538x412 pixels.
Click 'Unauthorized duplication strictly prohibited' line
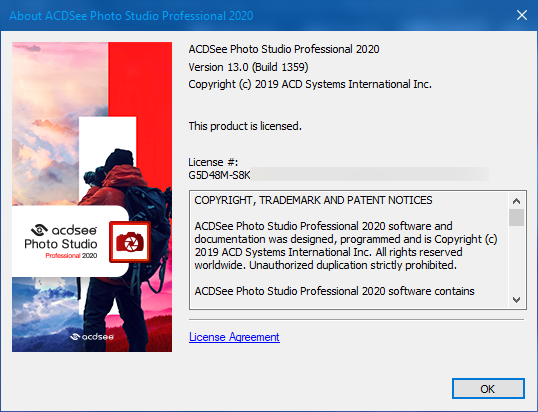tap(353, 265)
